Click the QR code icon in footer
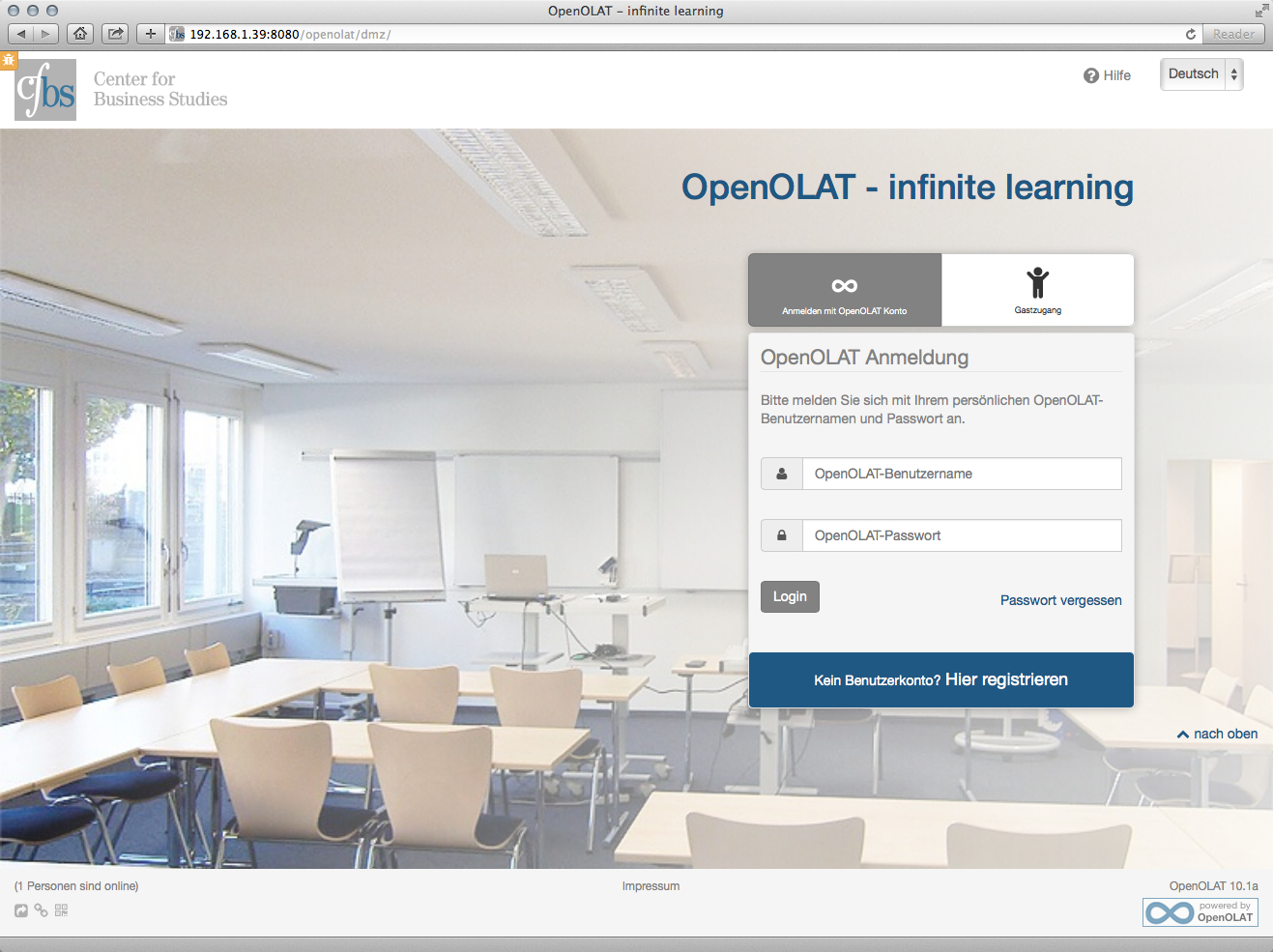The height and width of the screenshot is (952, 1273). 61,910
